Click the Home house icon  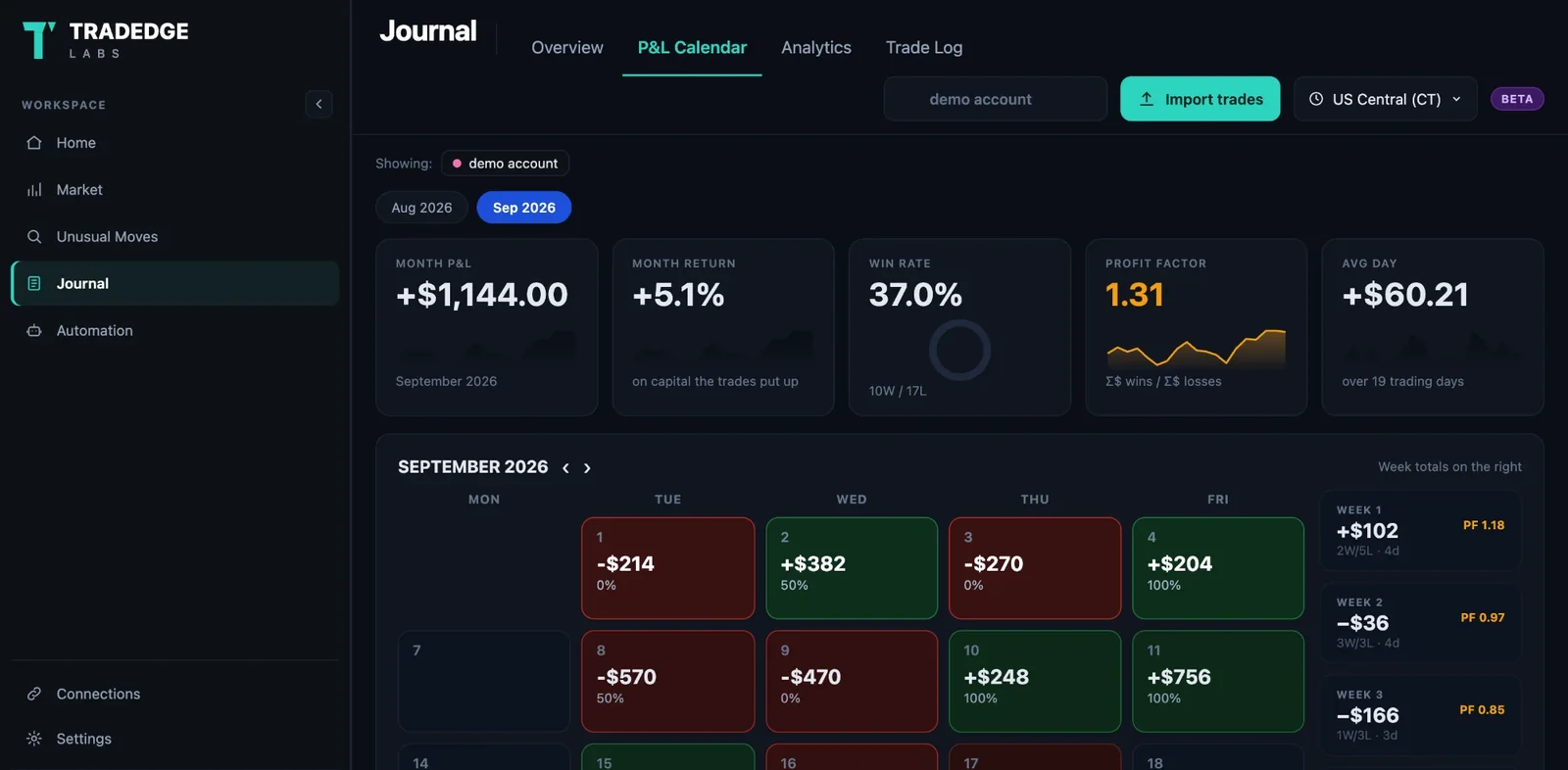[x=34, y=143]
